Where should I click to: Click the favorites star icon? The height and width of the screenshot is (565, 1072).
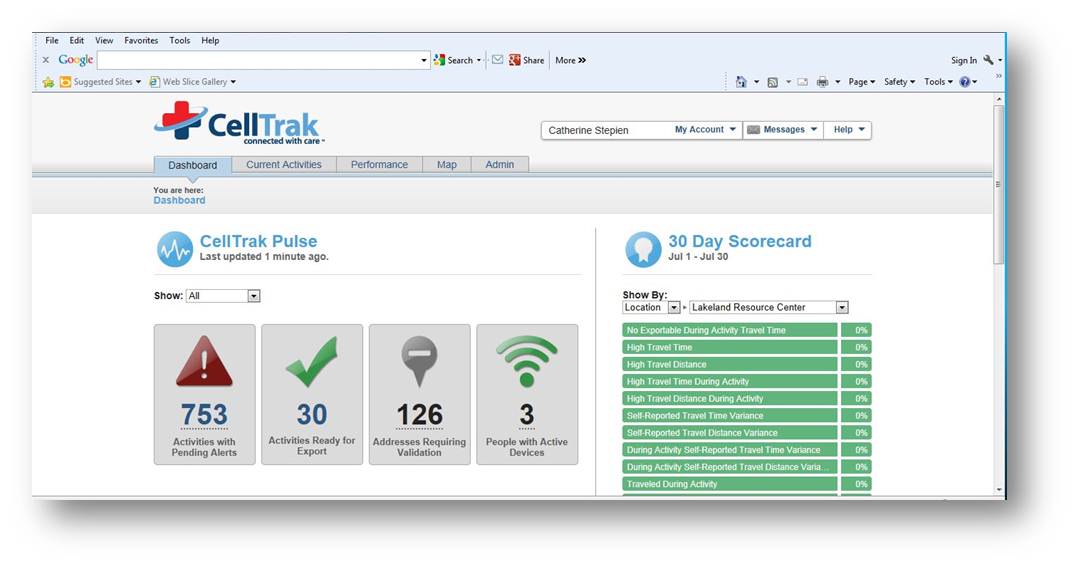[48, 82]
